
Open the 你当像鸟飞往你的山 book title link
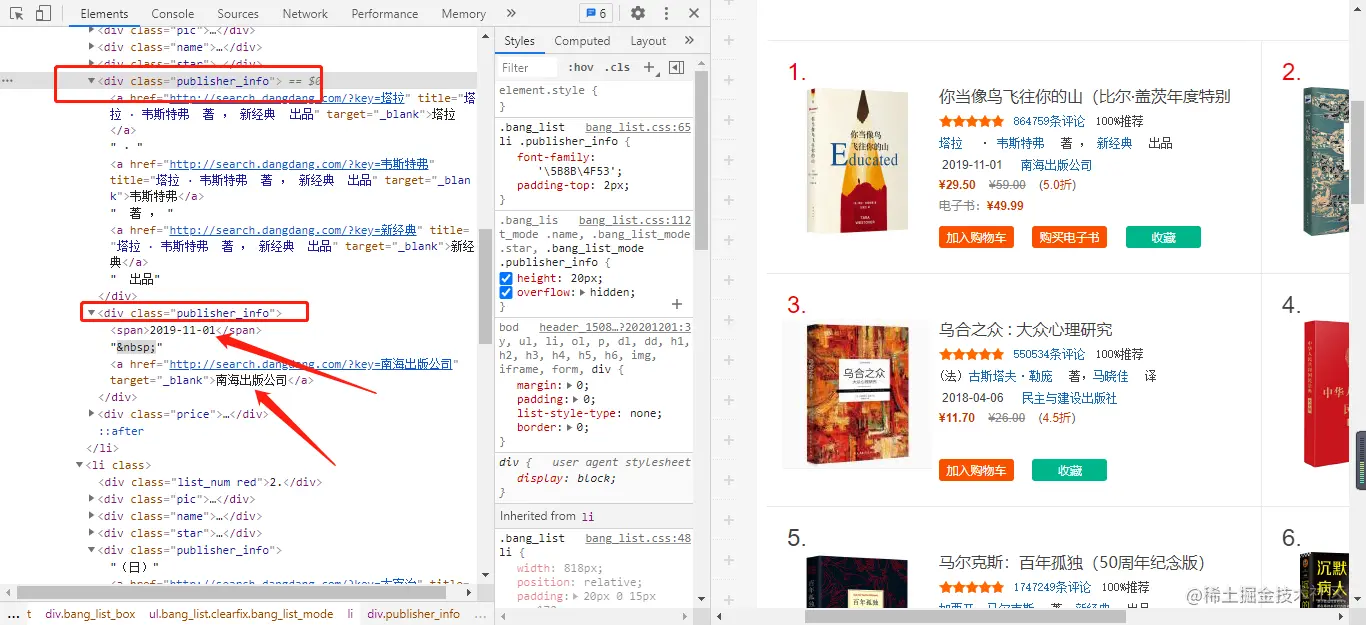click(x=1085, y=96)
